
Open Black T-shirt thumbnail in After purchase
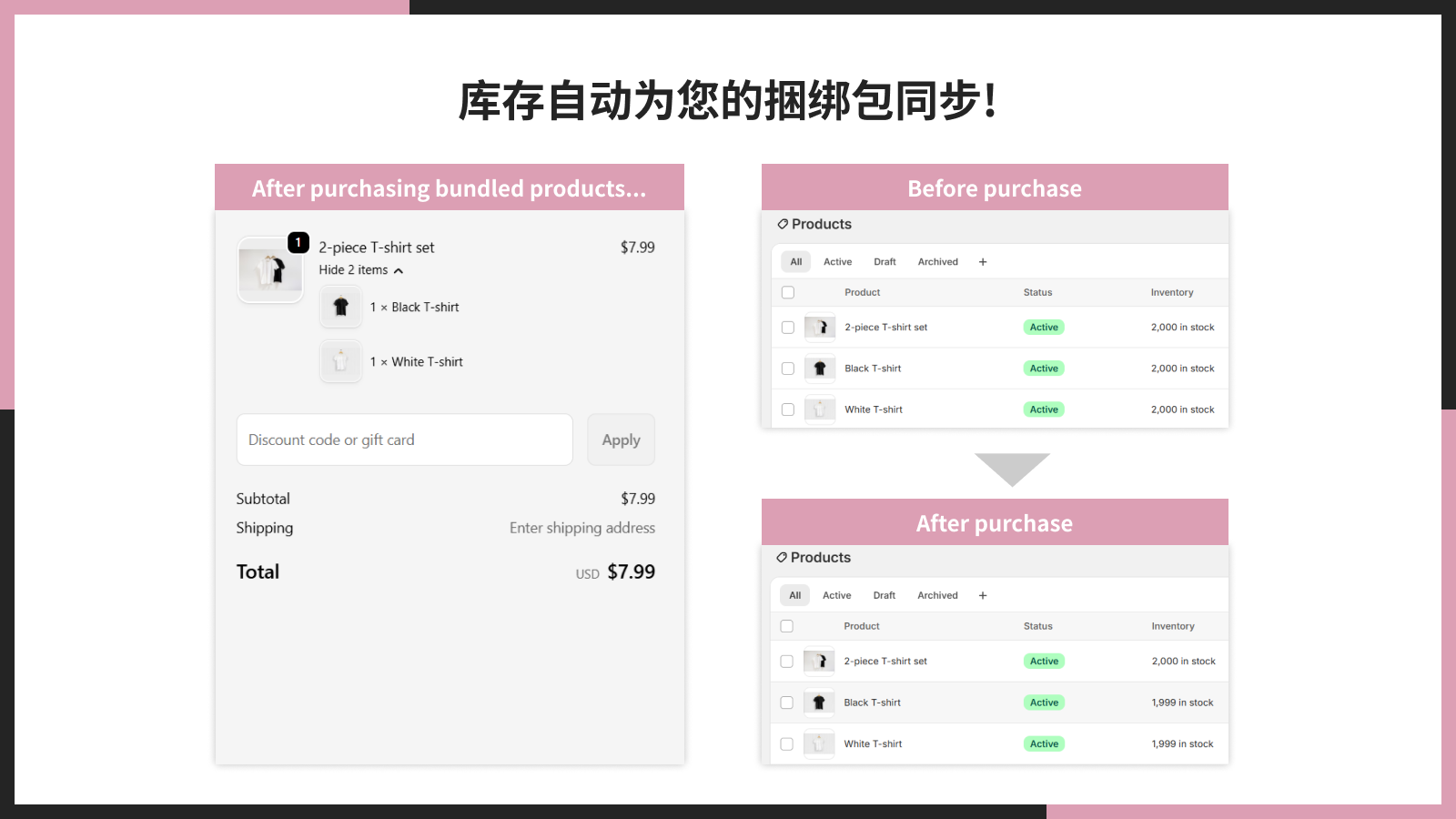pos(819,703)
